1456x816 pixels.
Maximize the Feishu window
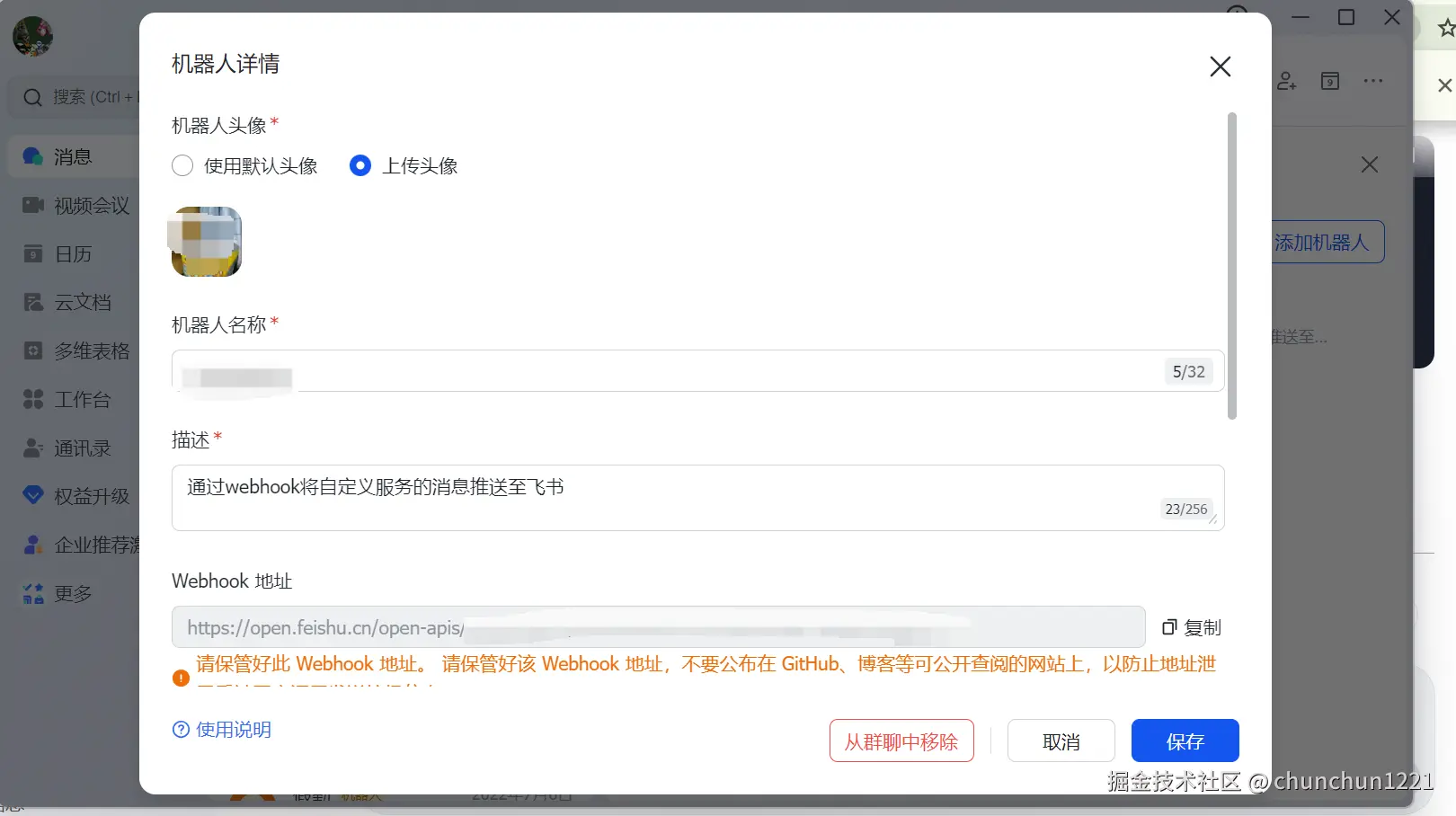pos(1346,17)
